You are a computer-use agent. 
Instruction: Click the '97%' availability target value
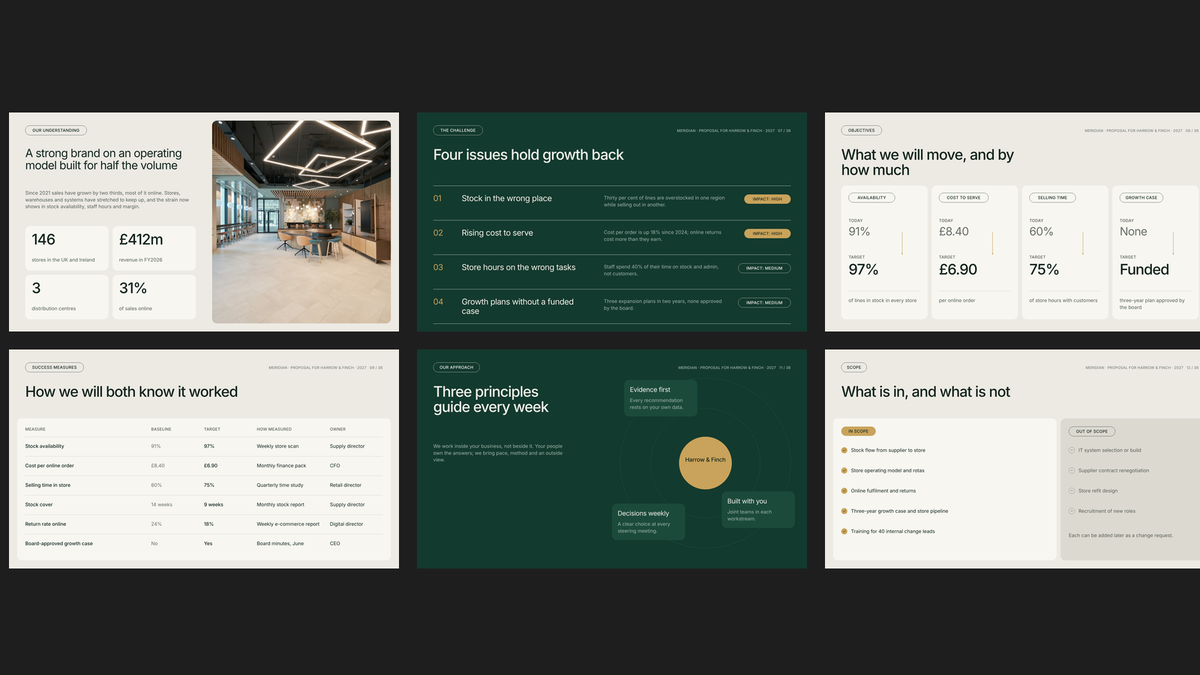[864, 270]
